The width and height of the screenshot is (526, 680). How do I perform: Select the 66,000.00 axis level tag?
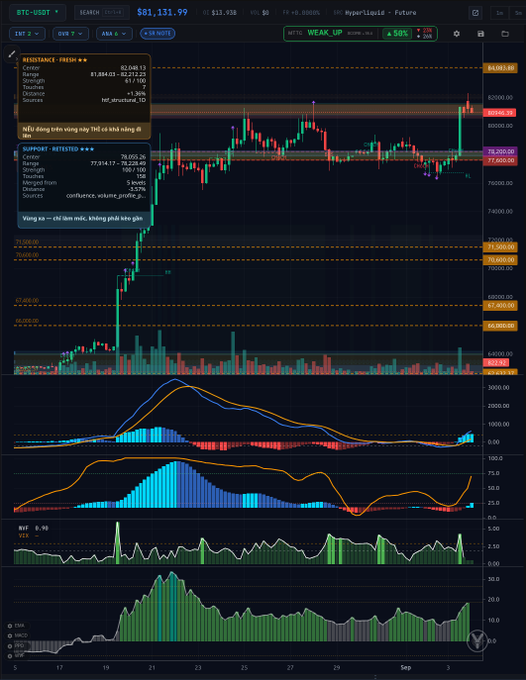pyautogui.click(x=500, y=325)
